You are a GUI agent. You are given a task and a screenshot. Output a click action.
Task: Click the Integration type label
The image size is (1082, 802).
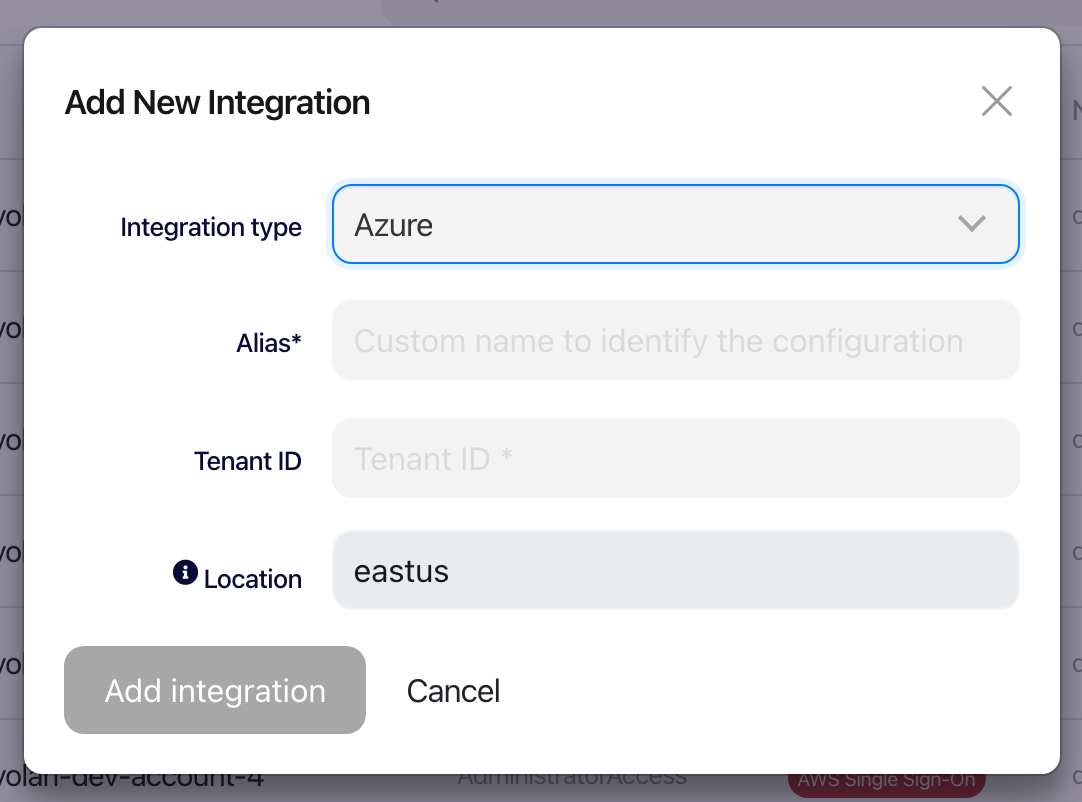(211, 227)
